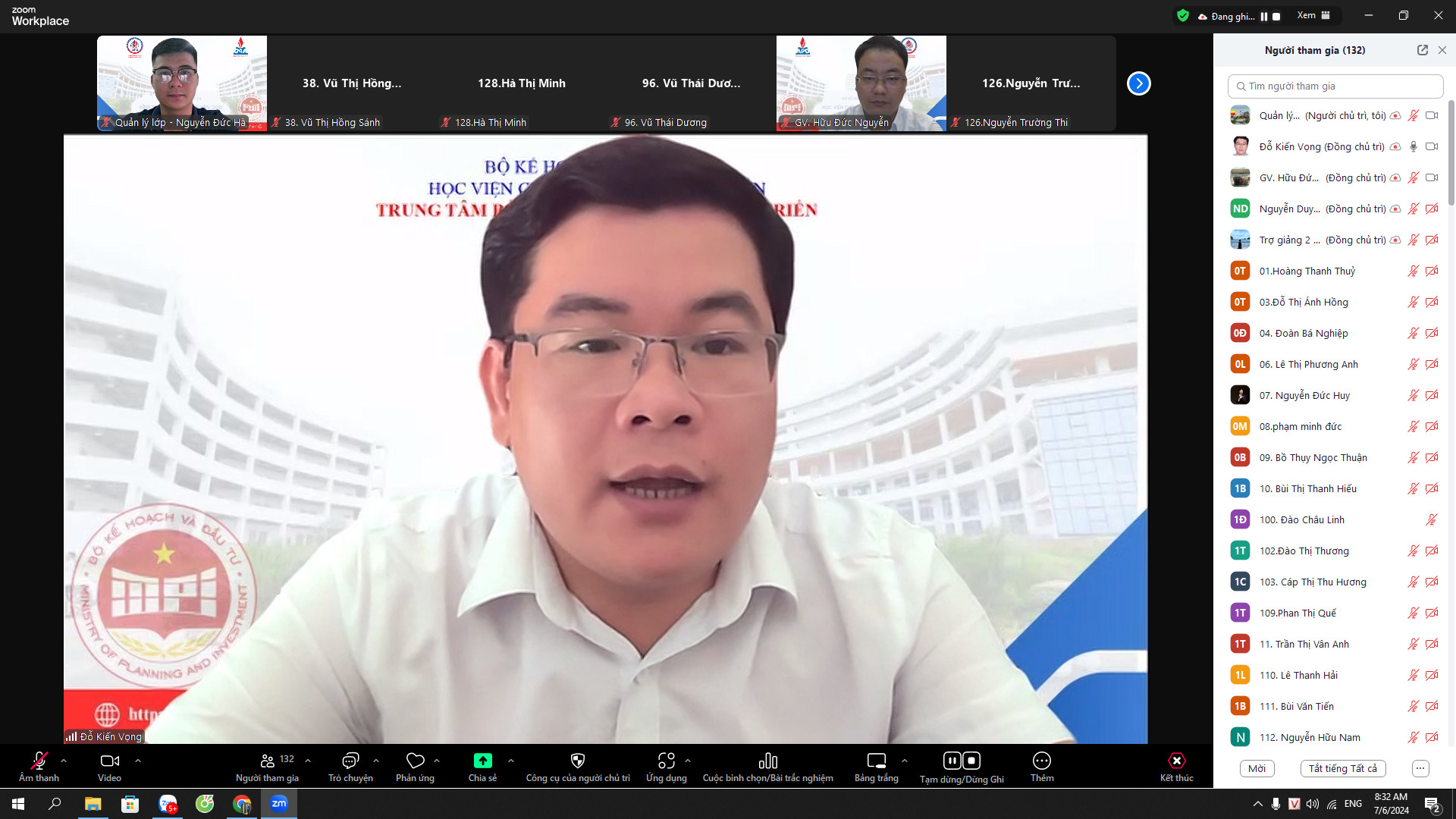Open the Xem view menu

click(1313, 15)
